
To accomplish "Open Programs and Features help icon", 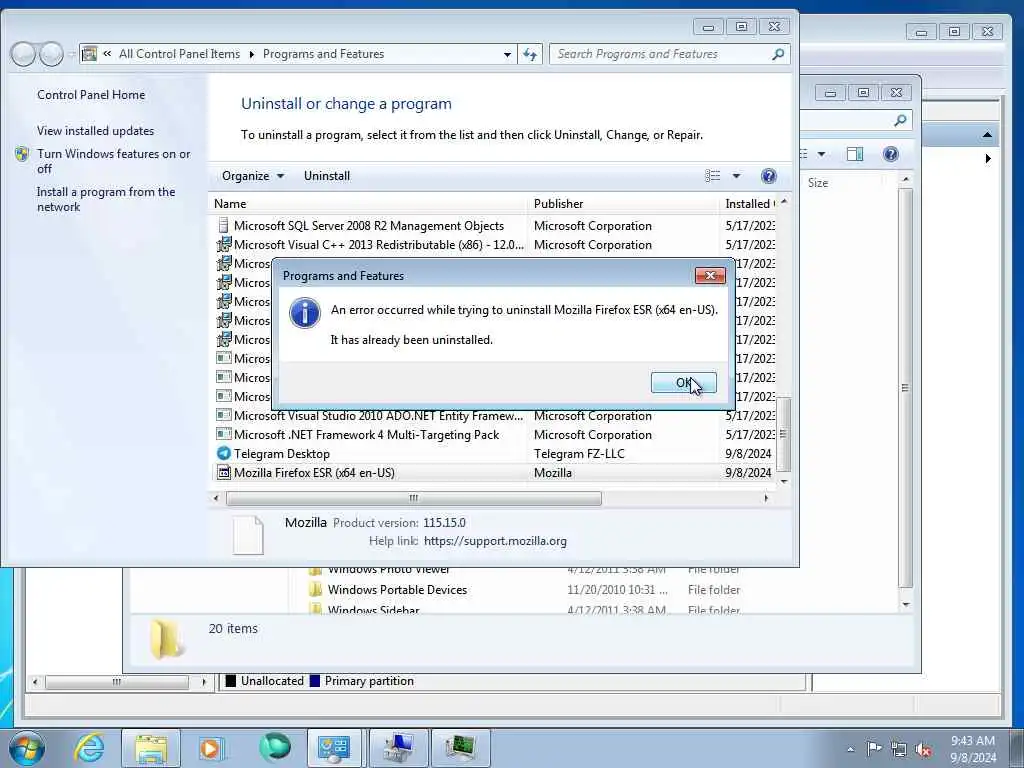I will 769,176.
